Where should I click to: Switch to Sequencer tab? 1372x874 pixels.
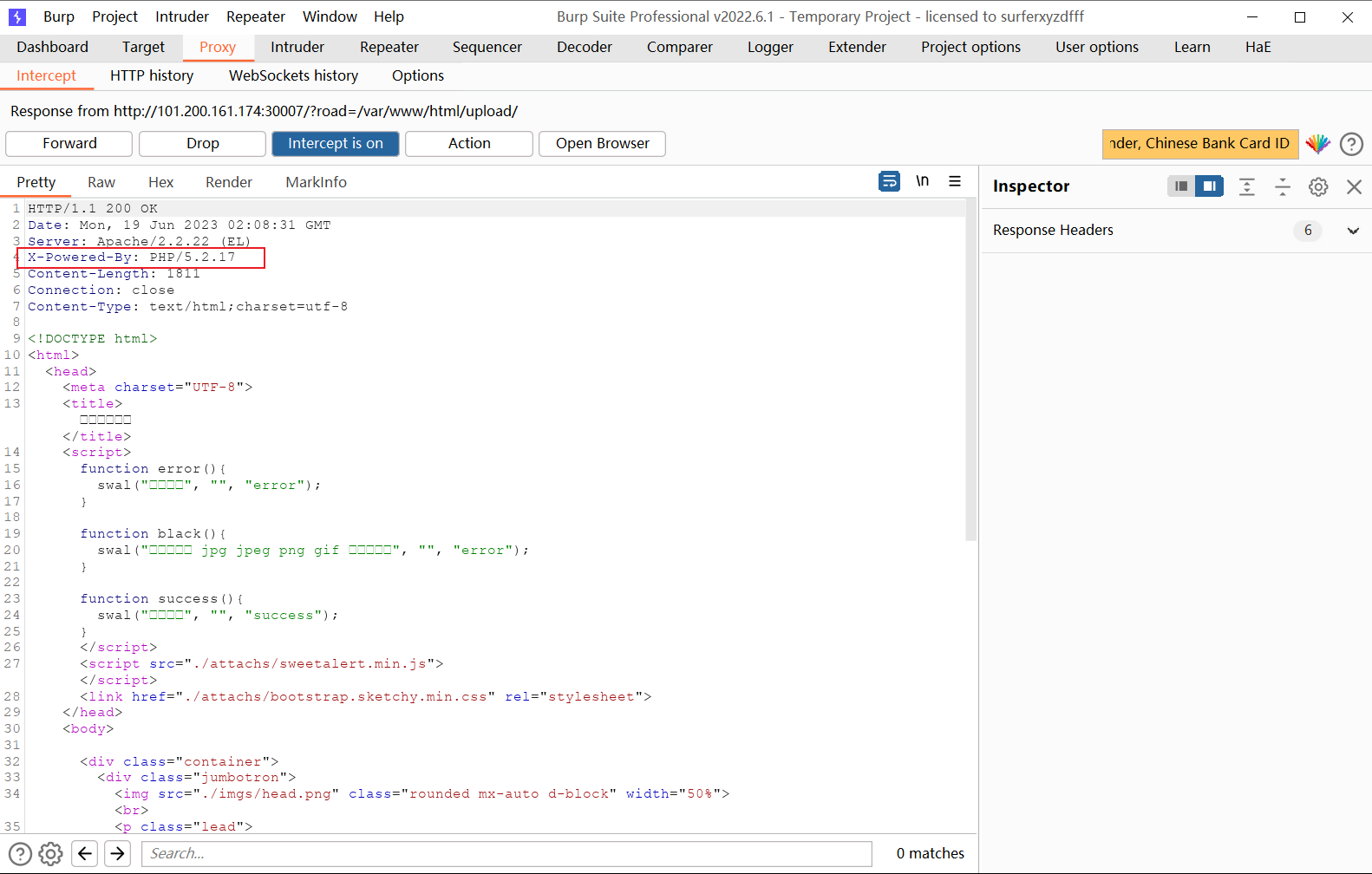pos(487,48)
